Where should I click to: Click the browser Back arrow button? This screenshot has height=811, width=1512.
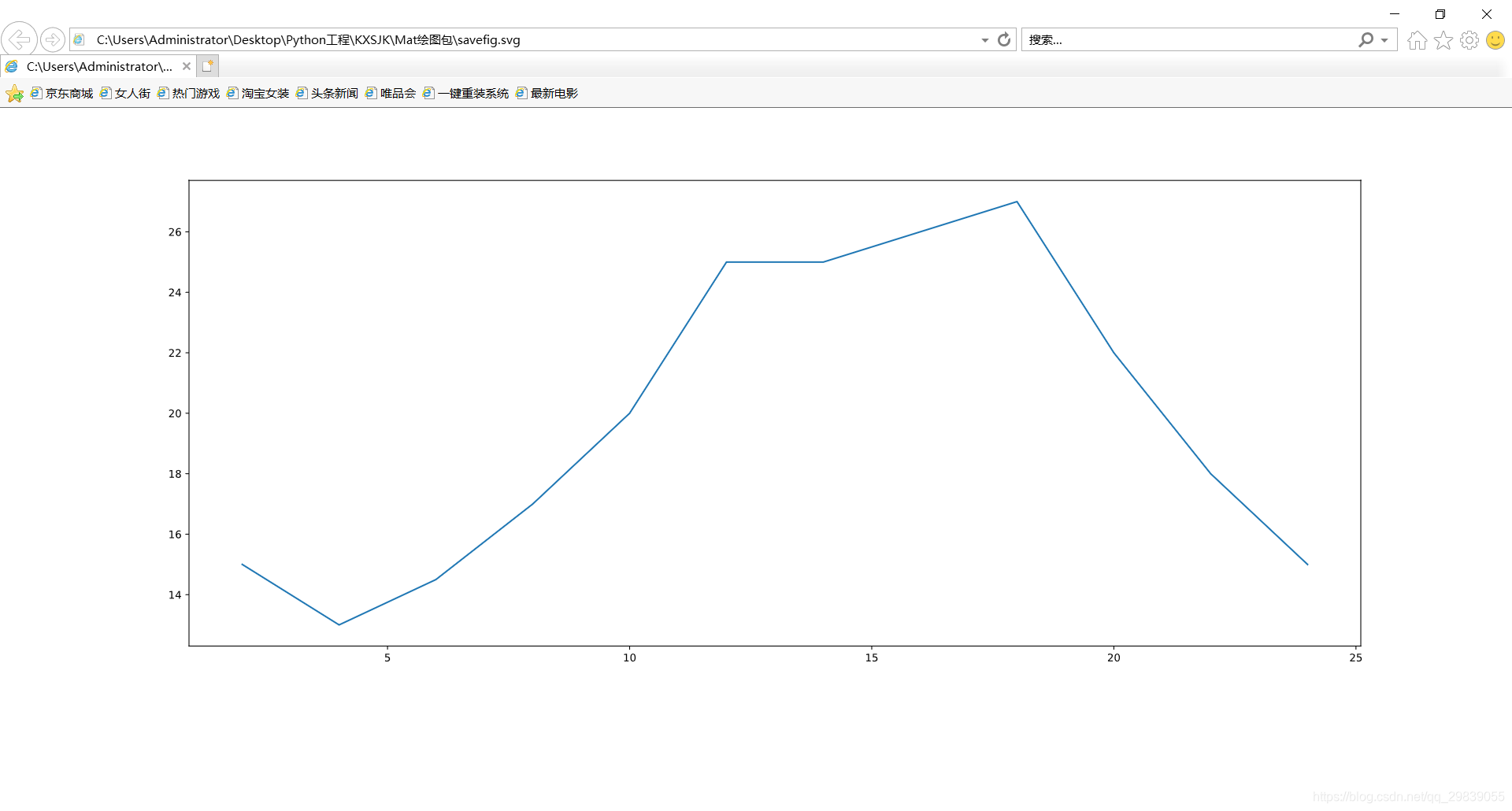[x=19, y=39]
